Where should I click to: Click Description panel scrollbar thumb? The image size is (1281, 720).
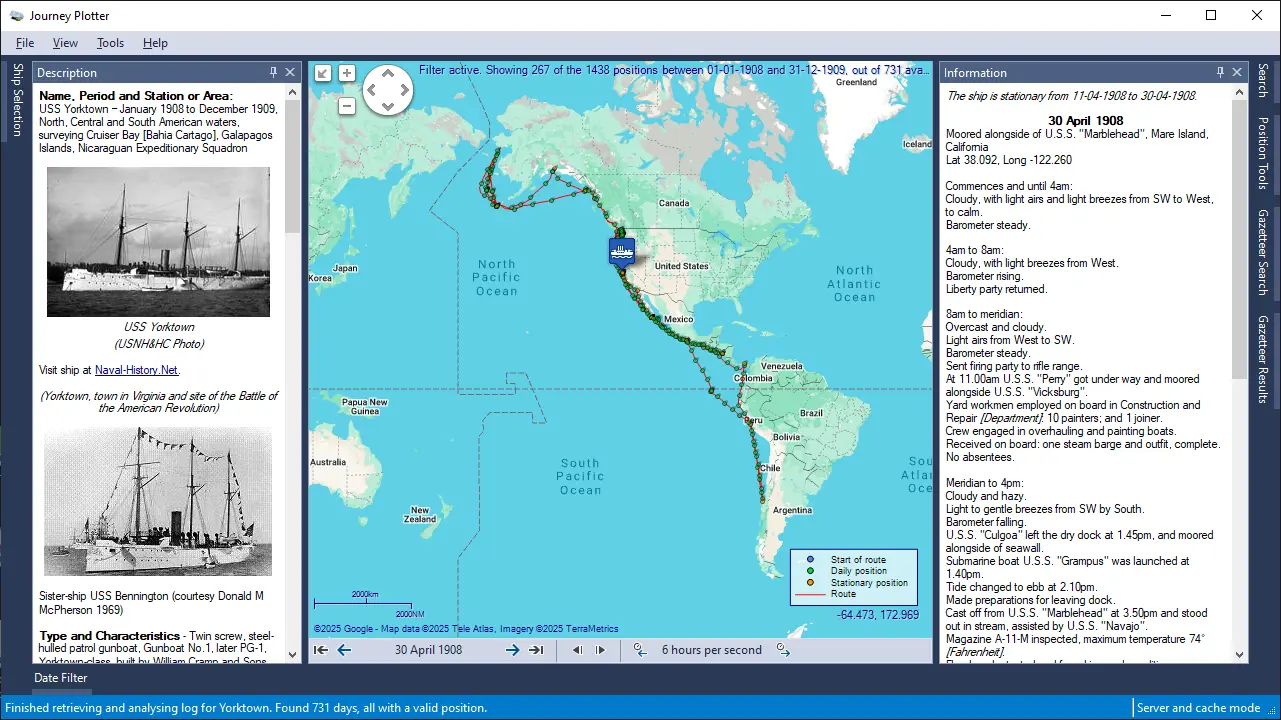pos(293,166)
